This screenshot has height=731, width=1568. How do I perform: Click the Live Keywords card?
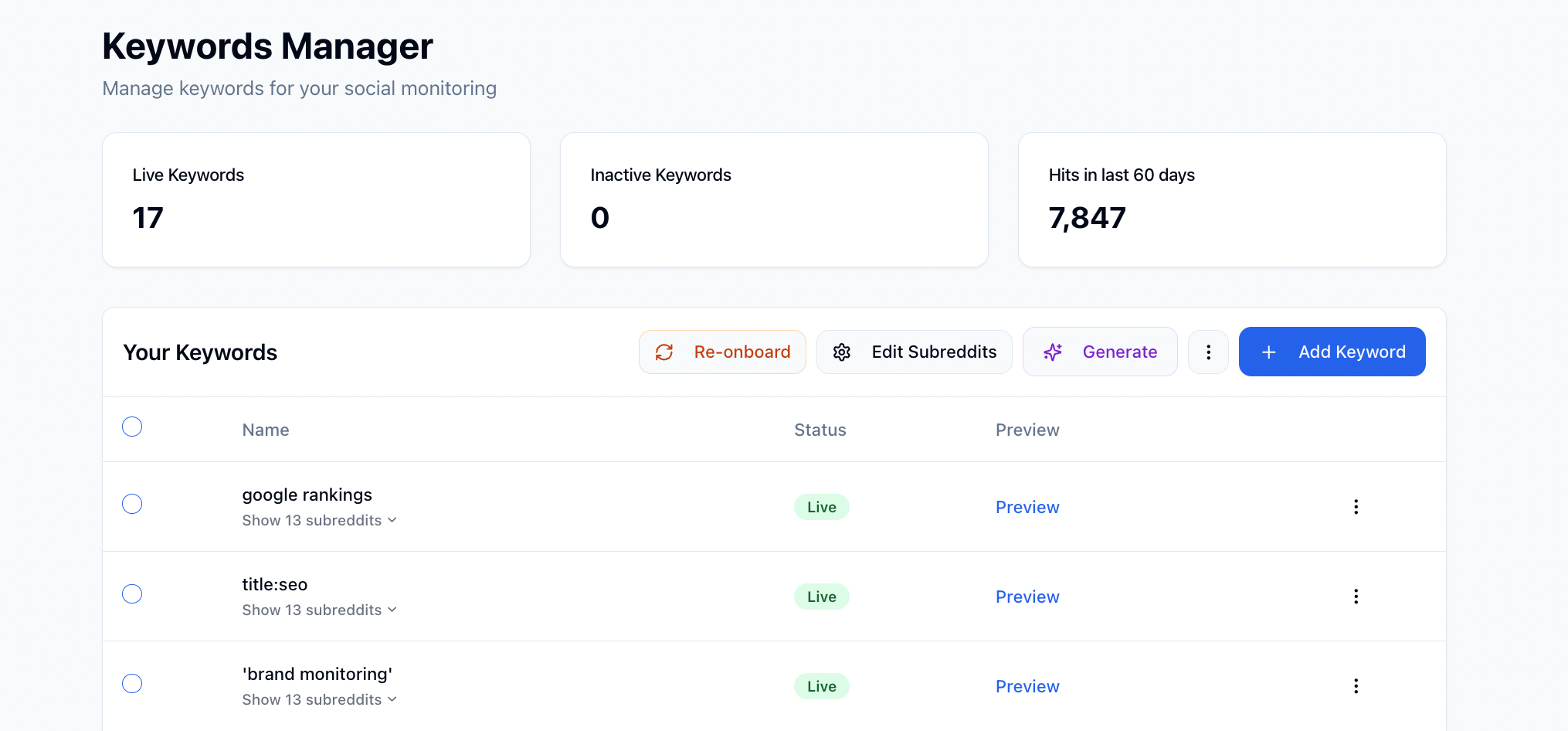[x=316, y=199]
